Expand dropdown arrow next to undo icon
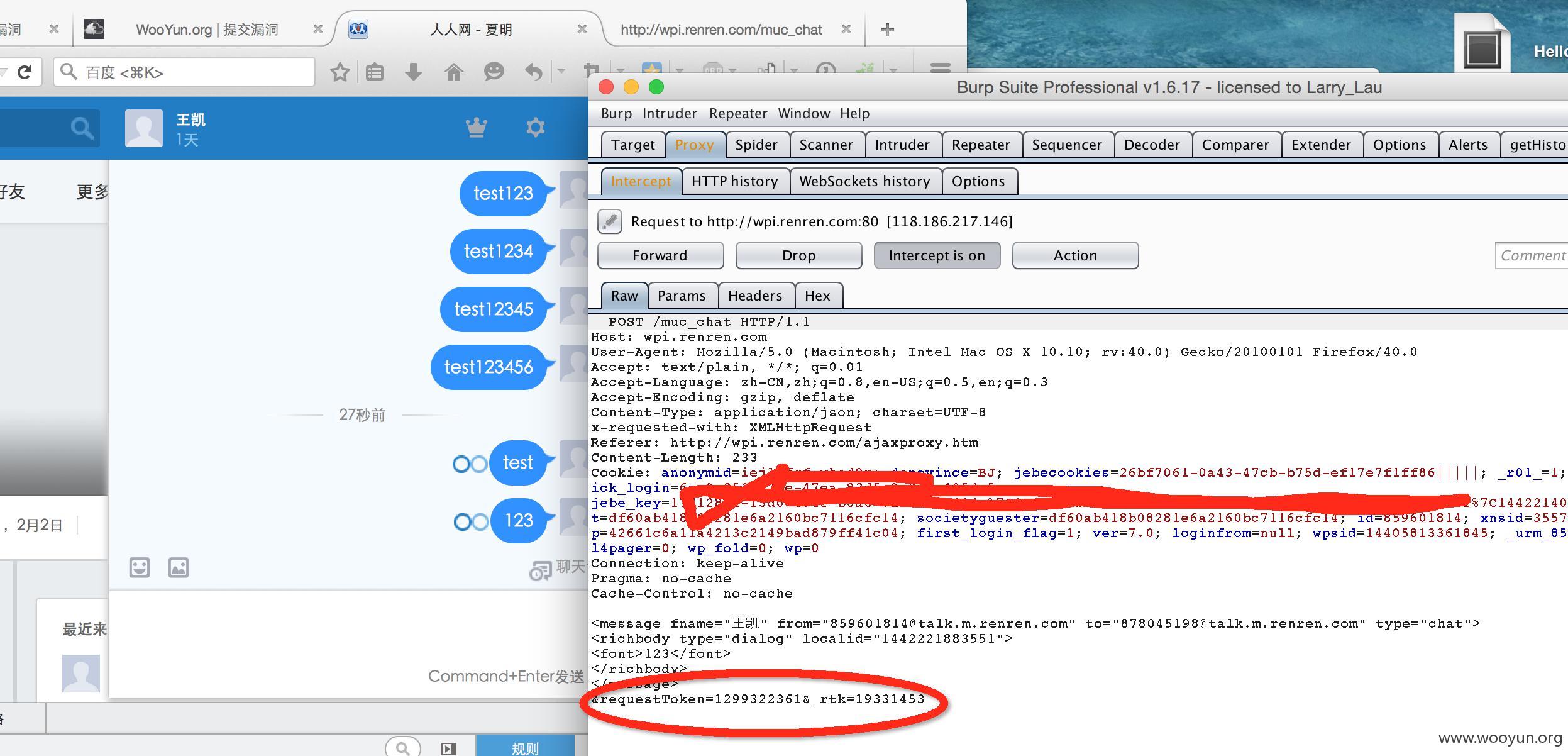Viewport: 1568px width, 756px height. pos(561,71)
